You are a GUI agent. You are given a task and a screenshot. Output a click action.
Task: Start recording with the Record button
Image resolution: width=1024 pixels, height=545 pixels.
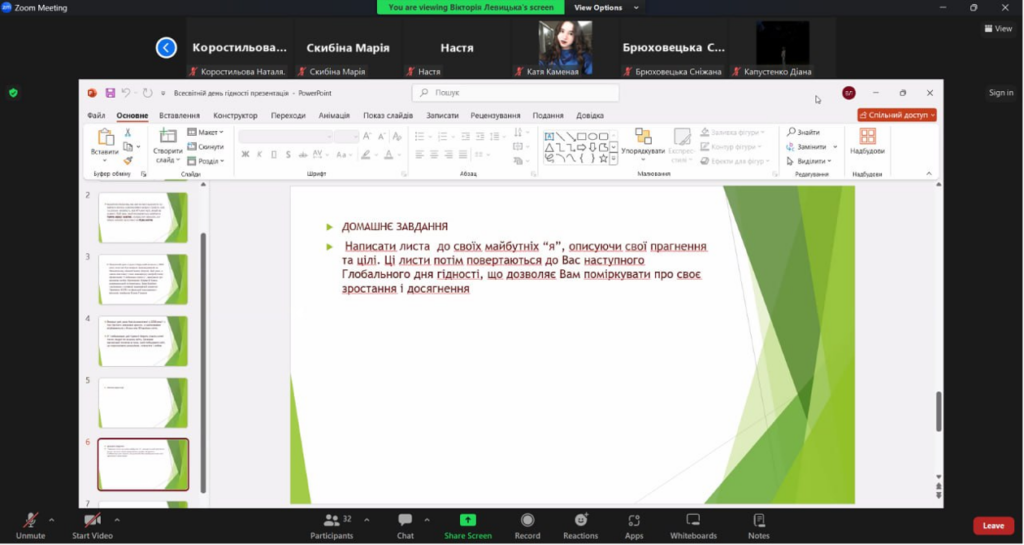(x=527, y=523)
